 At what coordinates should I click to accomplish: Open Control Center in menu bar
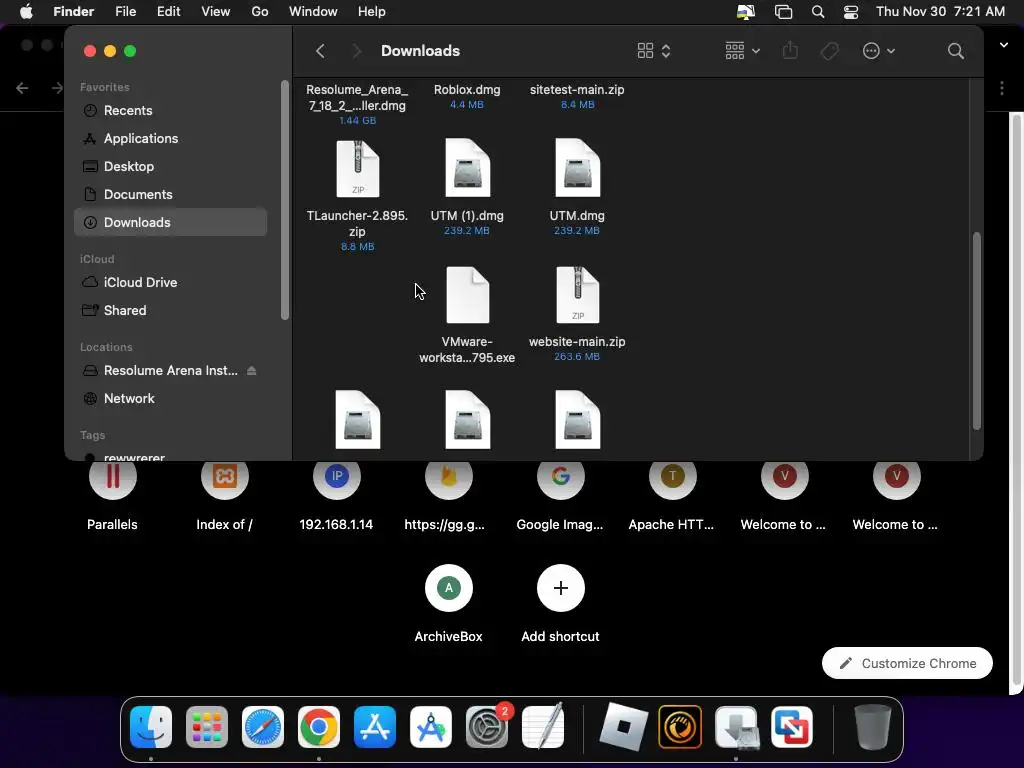[851, 12]
